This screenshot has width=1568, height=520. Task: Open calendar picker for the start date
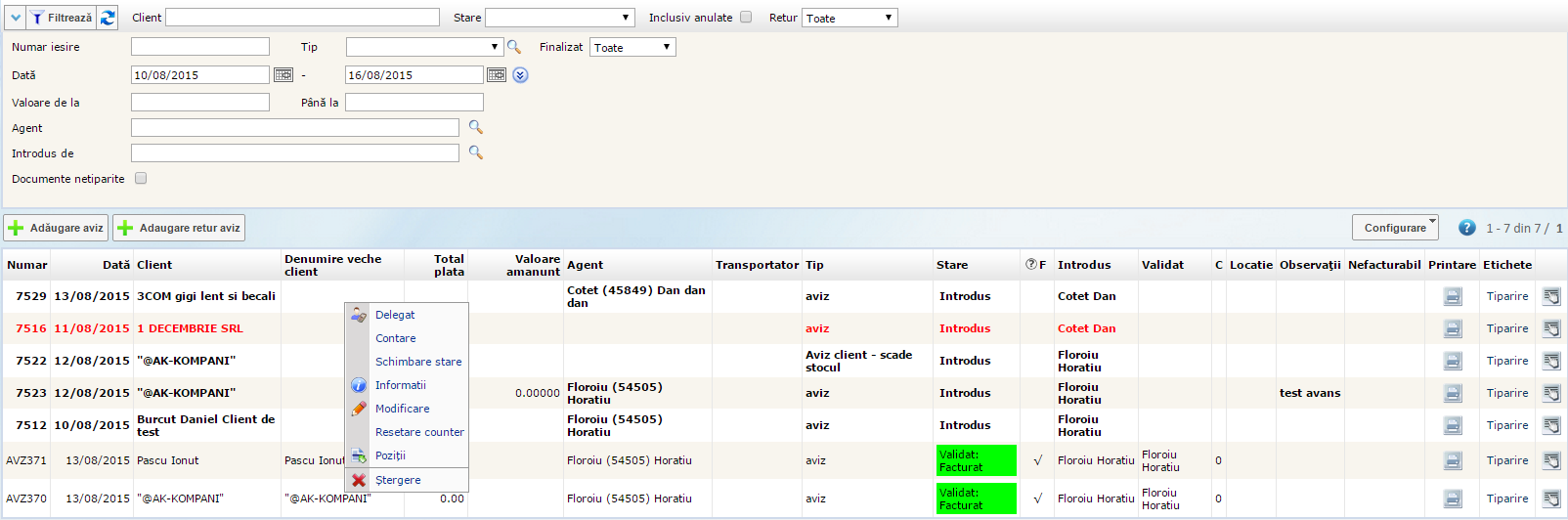tap(283, 75)
